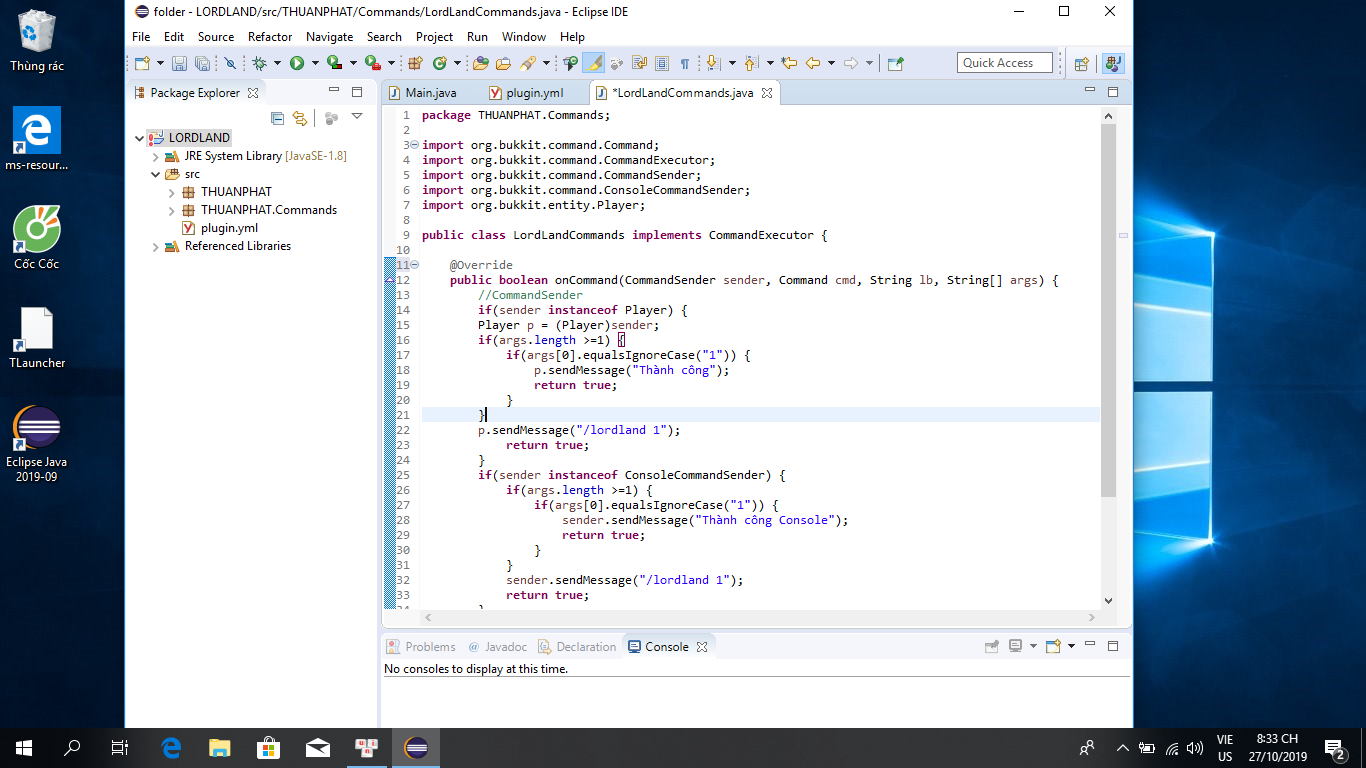The image size is (1366, 768).
Task: Click the Open Type toolbar icon
Action: tap(481, 63)
